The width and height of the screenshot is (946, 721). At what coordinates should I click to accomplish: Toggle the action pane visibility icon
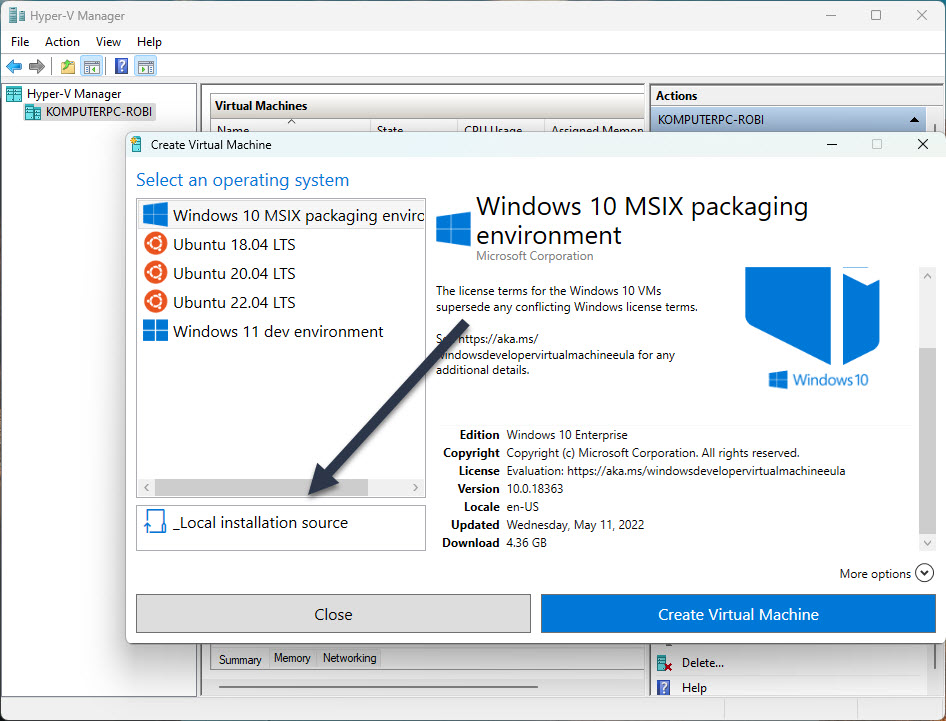pyautogui.click(x=145, y=66)
